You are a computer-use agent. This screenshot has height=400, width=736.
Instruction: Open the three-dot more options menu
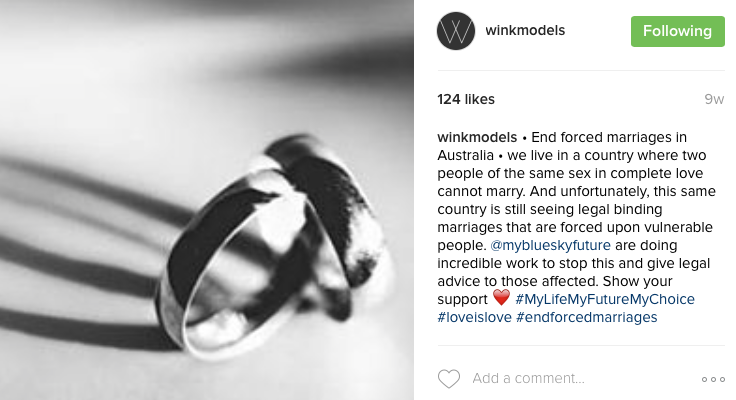click(x=713, y=379)
